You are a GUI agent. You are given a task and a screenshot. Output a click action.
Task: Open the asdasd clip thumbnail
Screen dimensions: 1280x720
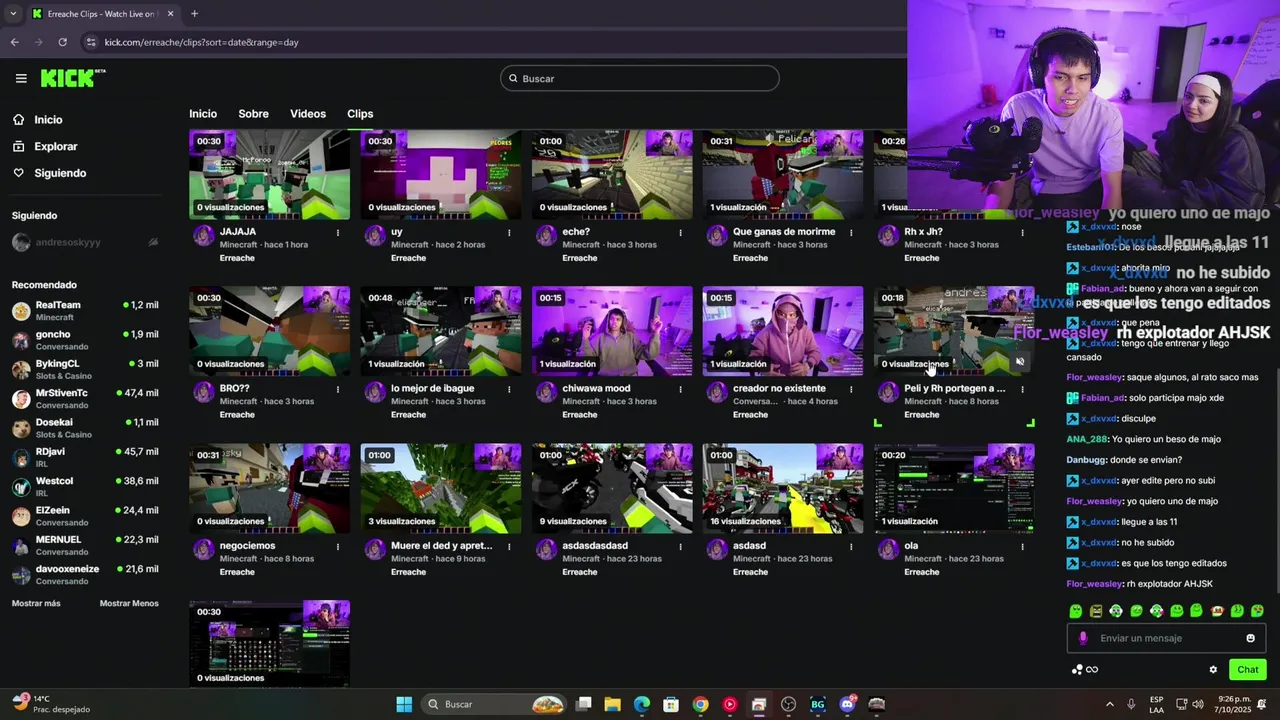click(782, 489)
